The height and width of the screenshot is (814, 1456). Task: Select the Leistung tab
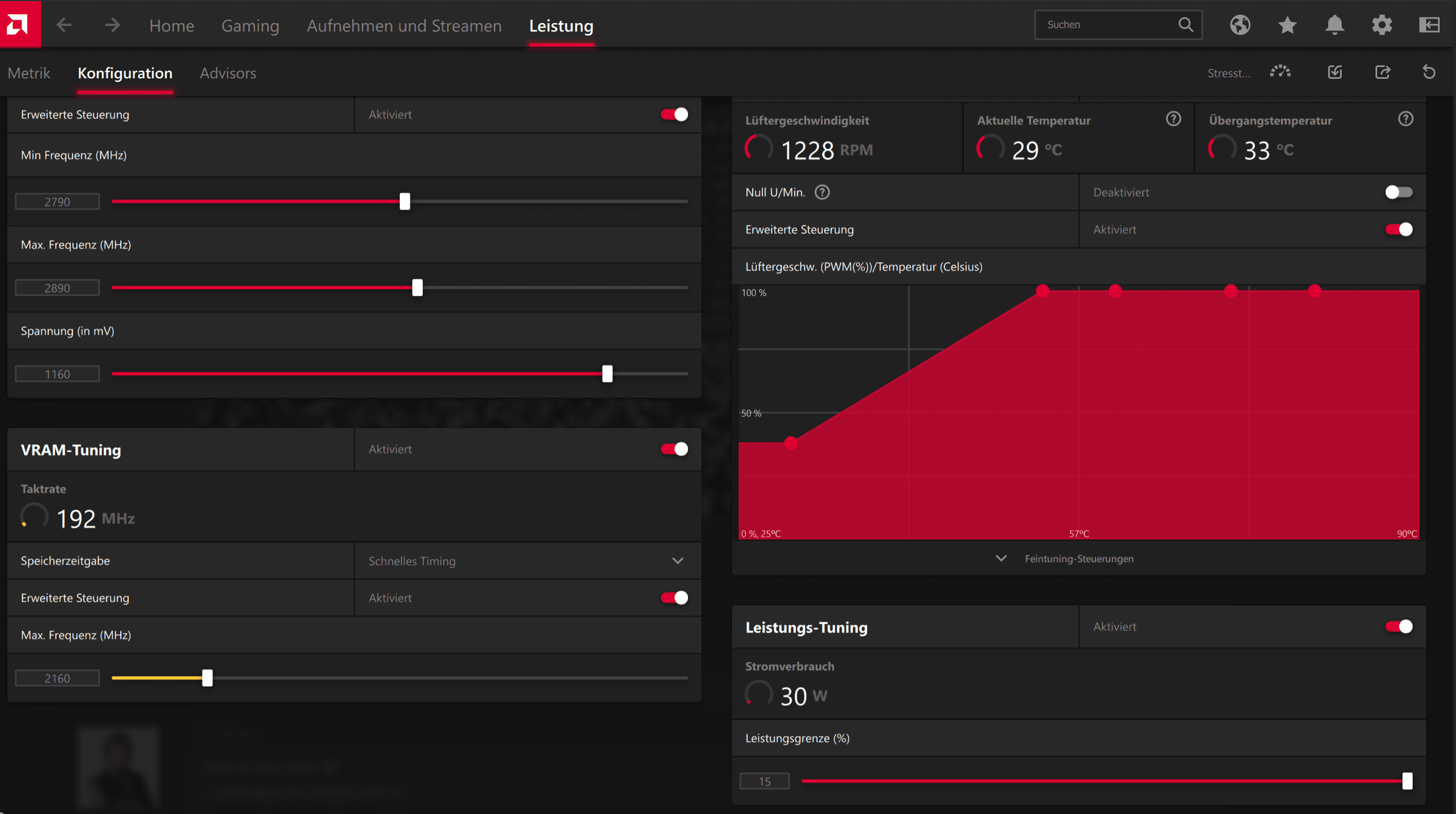561,25
